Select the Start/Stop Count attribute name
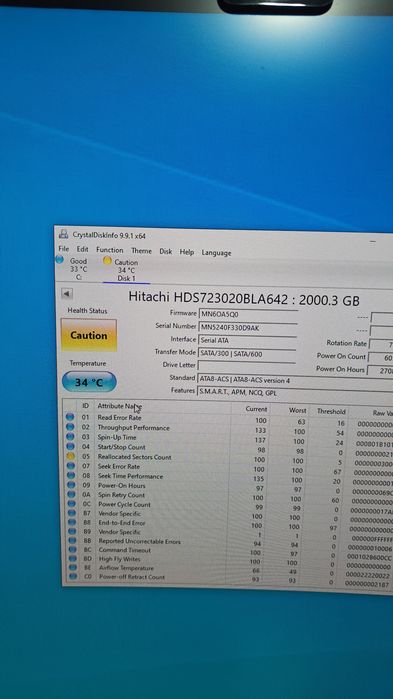The height and width of the screenshot is (699, 393). (x=122, y=447)
